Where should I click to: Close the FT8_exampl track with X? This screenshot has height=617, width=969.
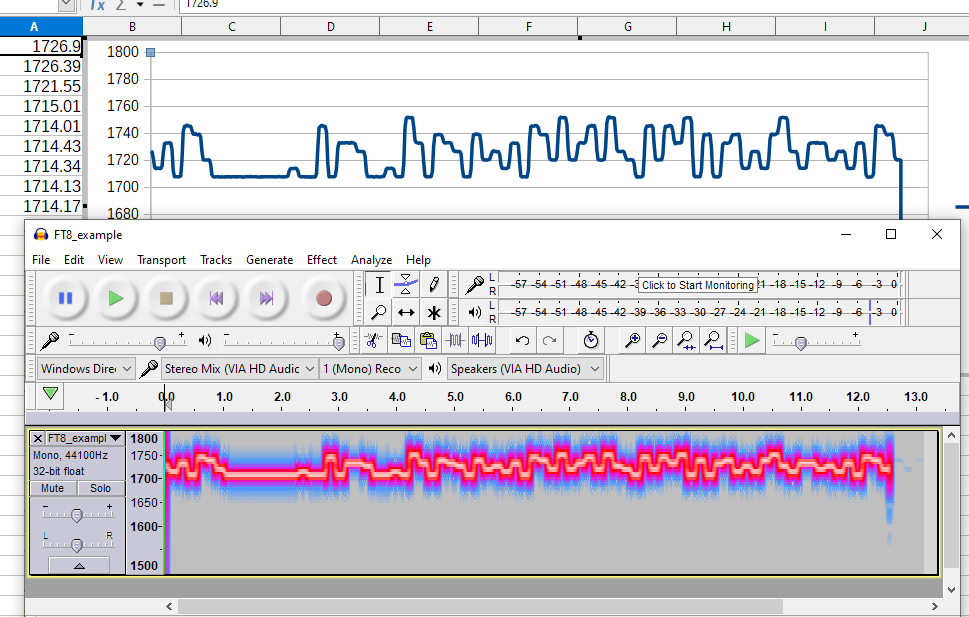tap(38, 438)
